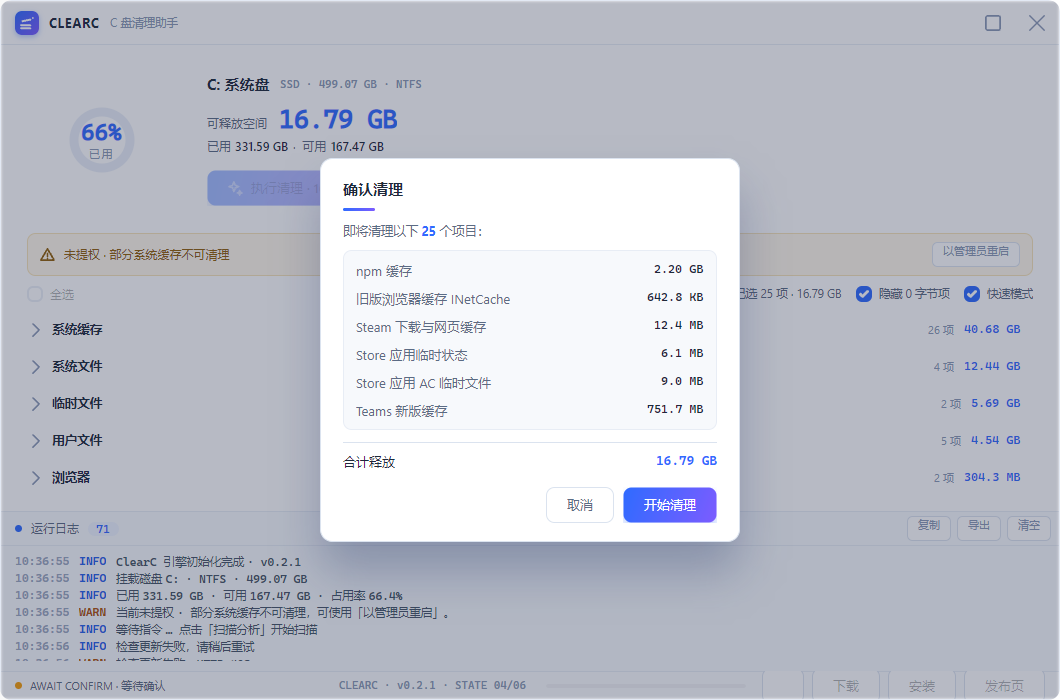Copy the run log with 复制
Screen dimensions: 1060x700
(928, 526)
